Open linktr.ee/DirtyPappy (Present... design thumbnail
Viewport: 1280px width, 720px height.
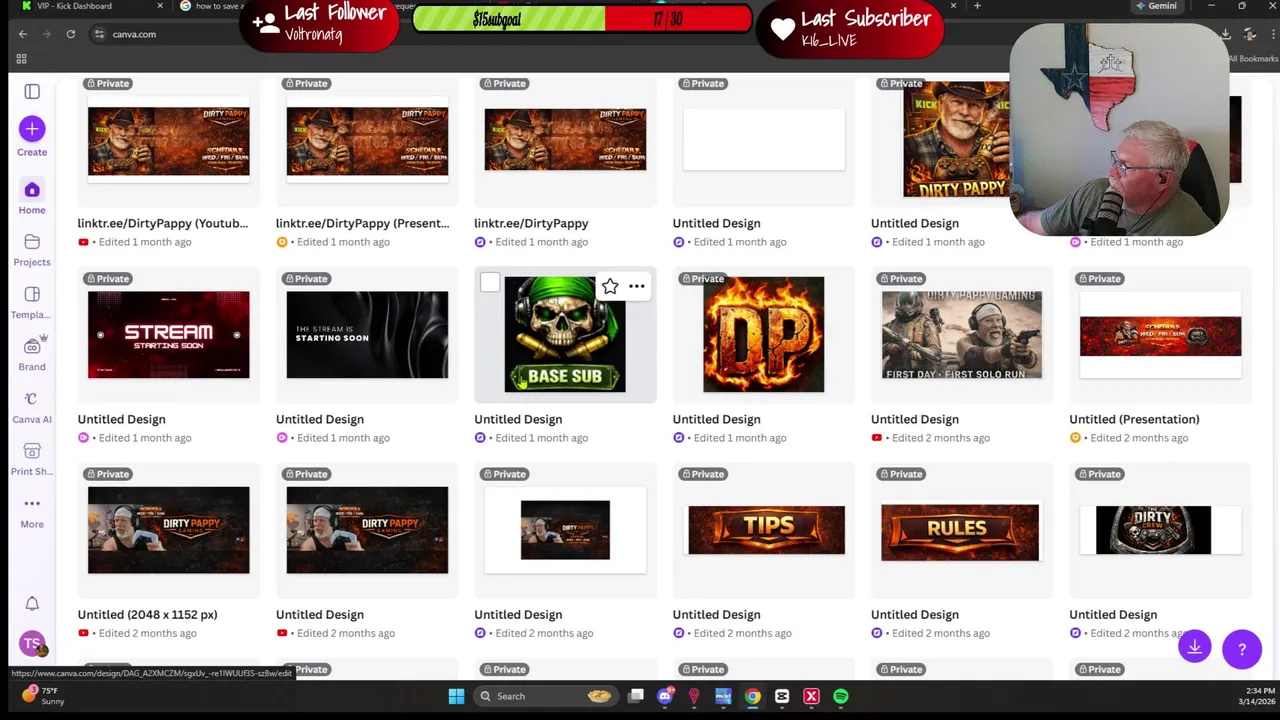click(367, 141)
